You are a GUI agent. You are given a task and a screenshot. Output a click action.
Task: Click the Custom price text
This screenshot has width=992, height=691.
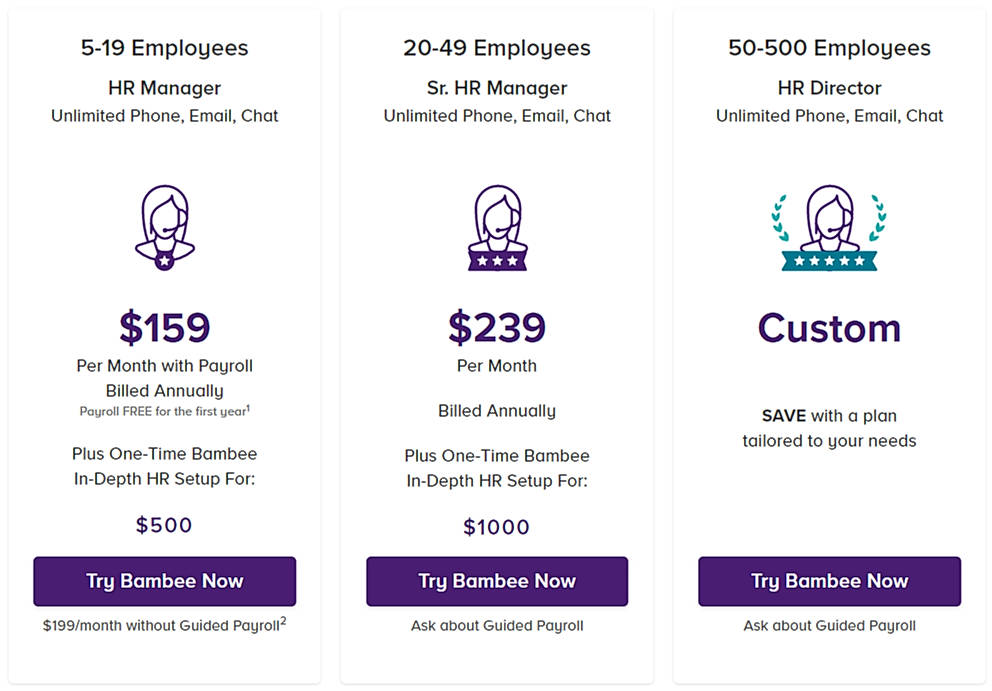point(829,325)
